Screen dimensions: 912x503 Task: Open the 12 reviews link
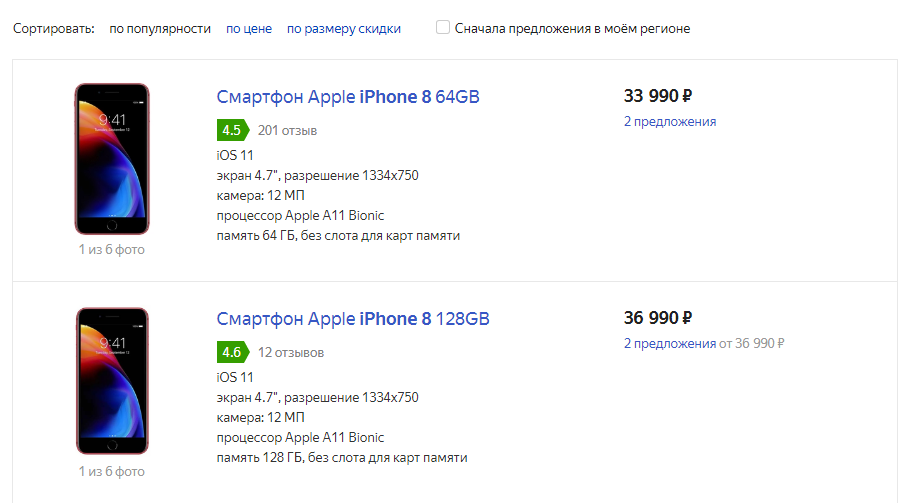[x=291, y=353]
